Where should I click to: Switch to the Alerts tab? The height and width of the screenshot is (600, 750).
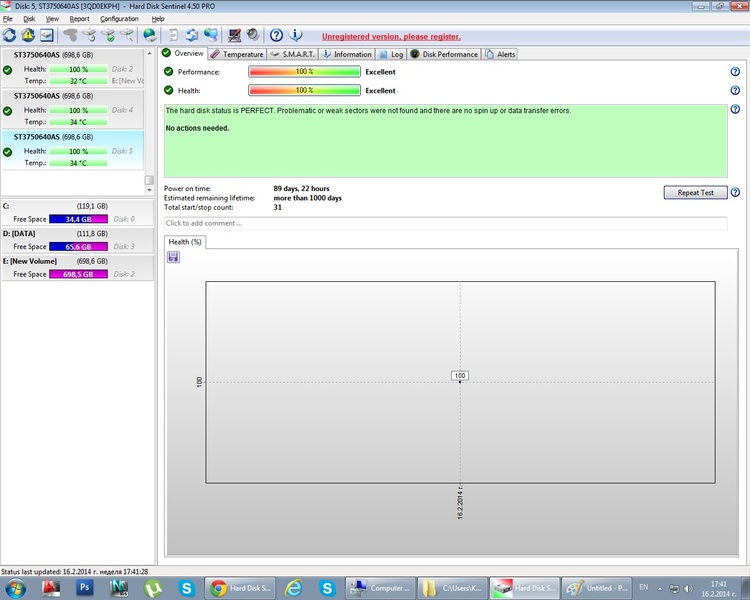[500, 54]
